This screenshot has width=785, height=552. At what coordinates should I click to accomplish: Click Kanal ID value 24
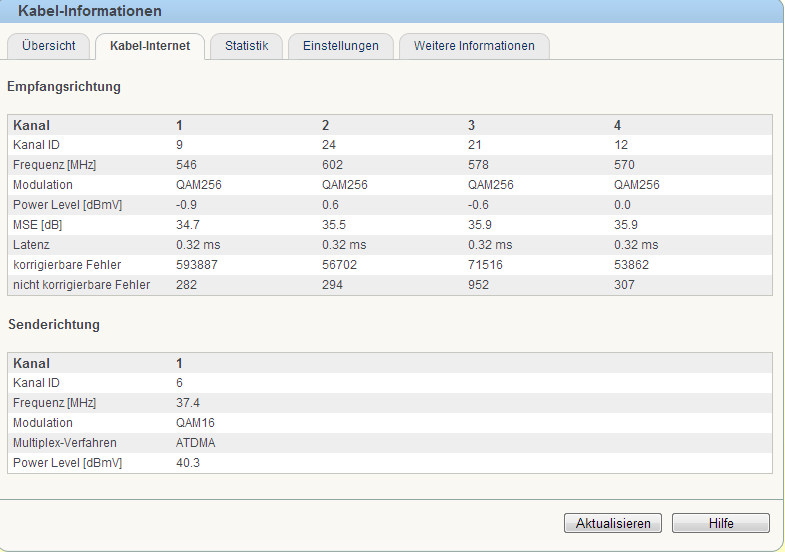coord(329,145)
